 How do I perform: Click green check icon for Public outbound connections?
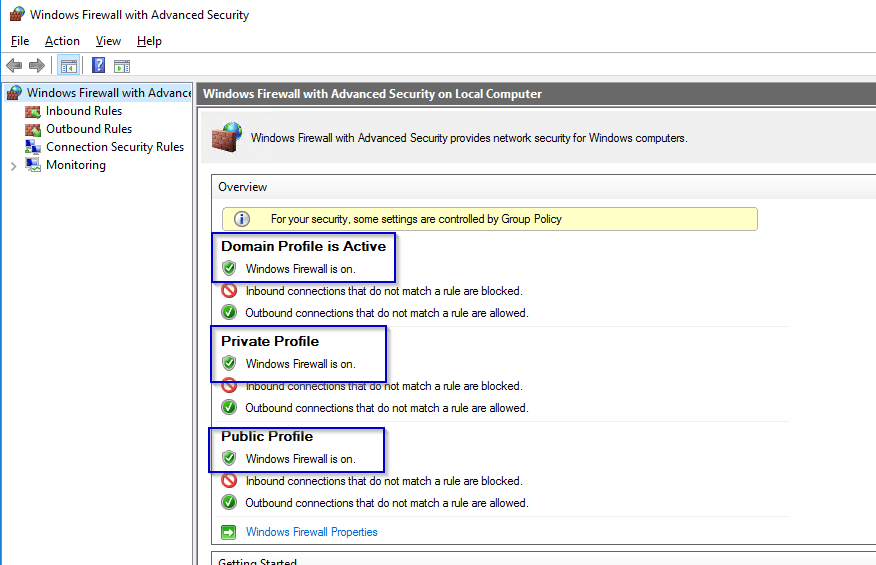tap(229, 502)
